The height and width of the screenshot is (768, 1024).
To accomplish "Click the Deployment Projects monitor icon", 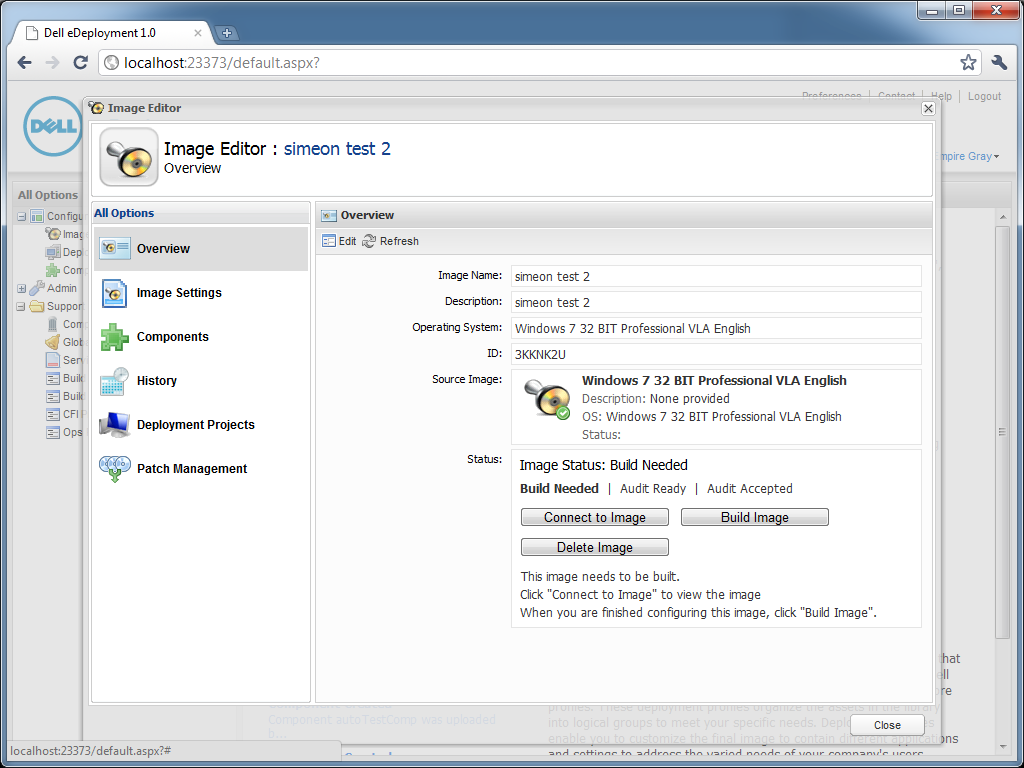I will tap(114, 425).
